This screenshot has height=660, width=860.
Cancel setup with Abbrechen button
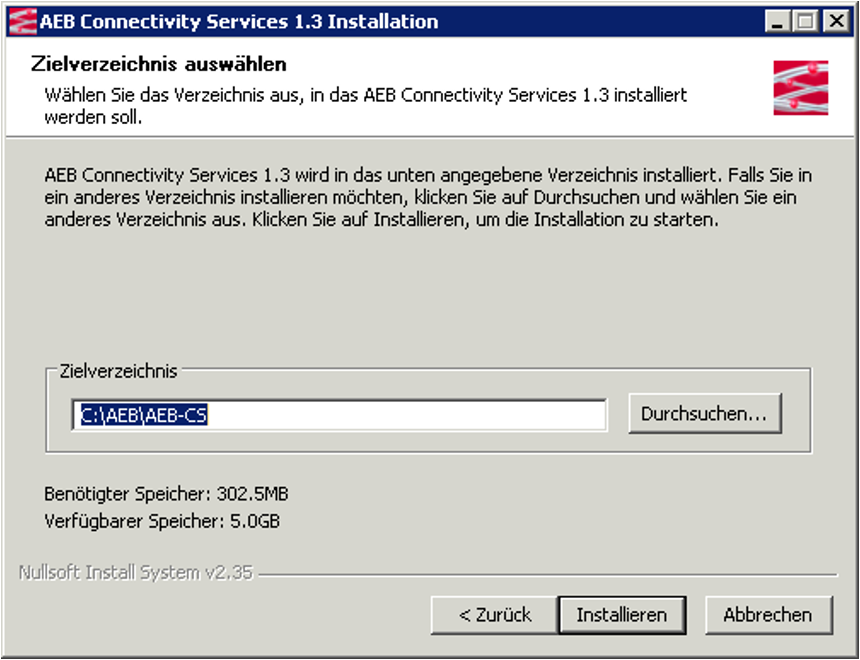pos(768,614)
